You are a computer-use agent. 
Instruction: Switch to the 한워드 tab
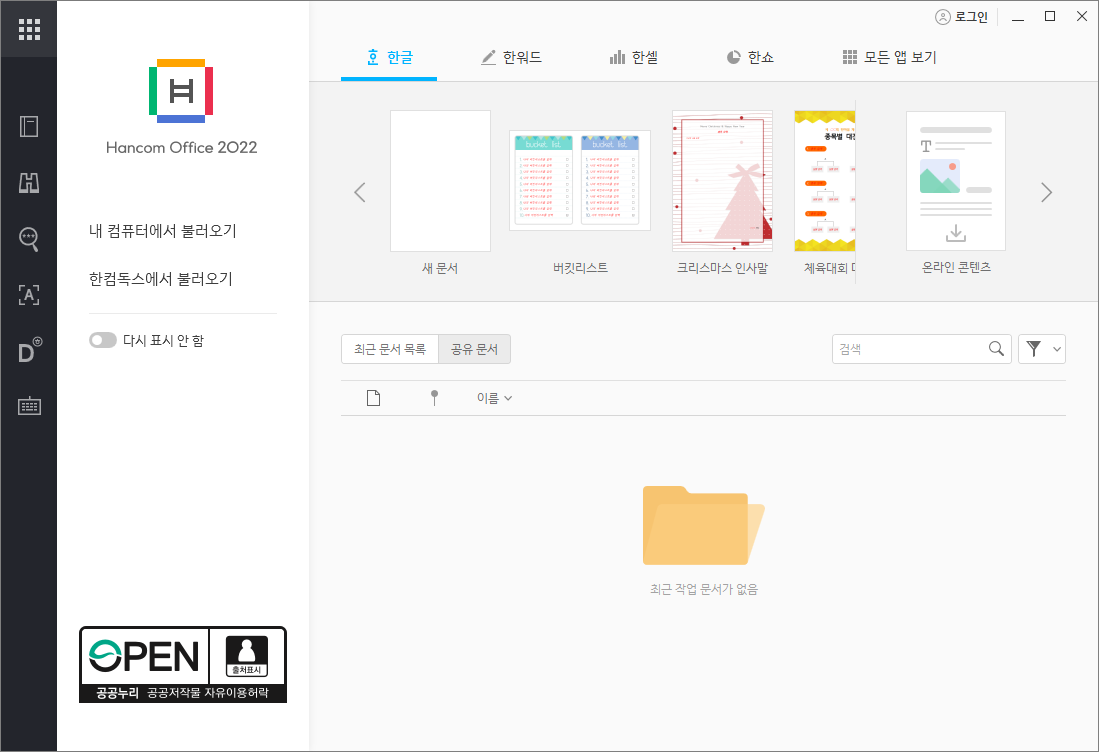[512, 57]
